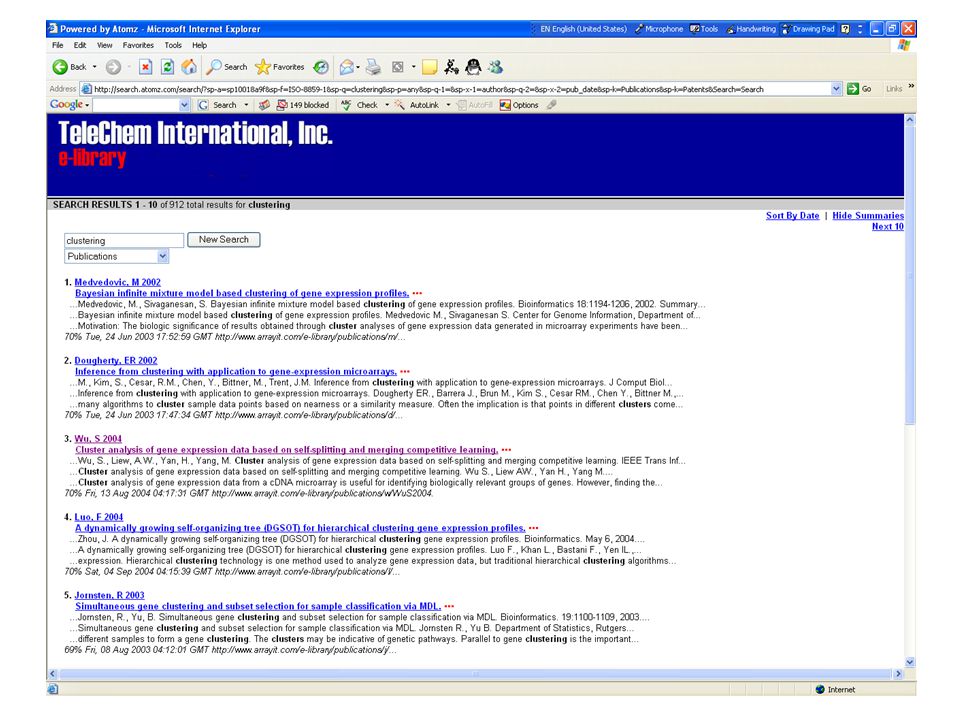Click the vertical scrollbar down arrow
Screen dimensions: 960x720
point(910,662)
